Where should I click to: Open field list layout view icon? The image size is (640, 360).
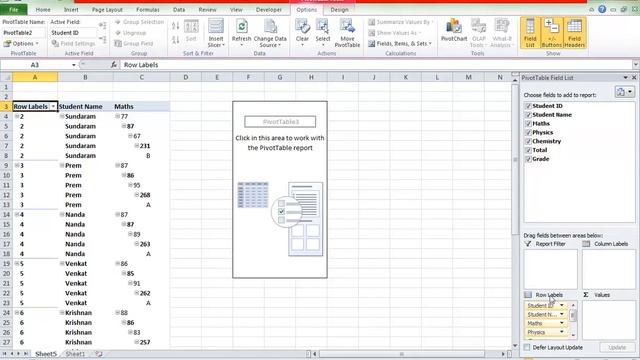pos(624,92)
